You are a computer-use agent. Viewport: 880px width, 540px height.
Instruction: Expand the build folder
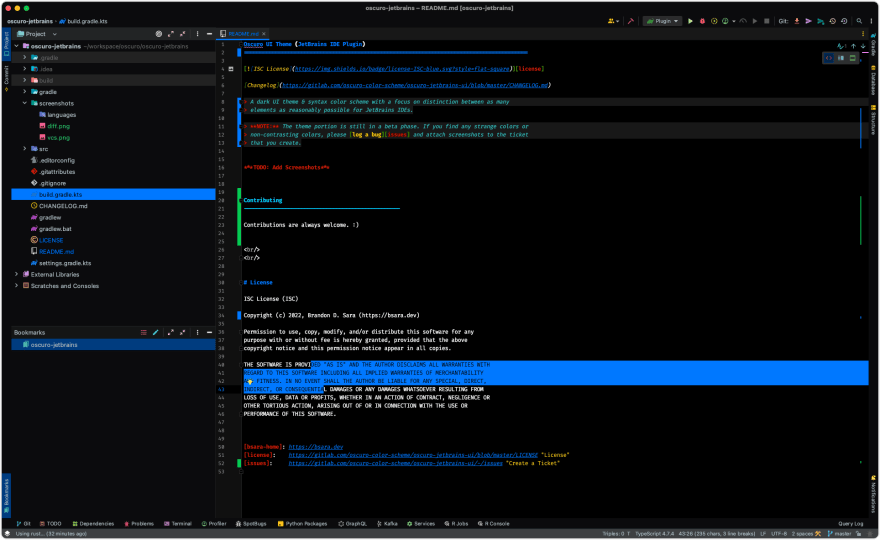tap(25, 81)
